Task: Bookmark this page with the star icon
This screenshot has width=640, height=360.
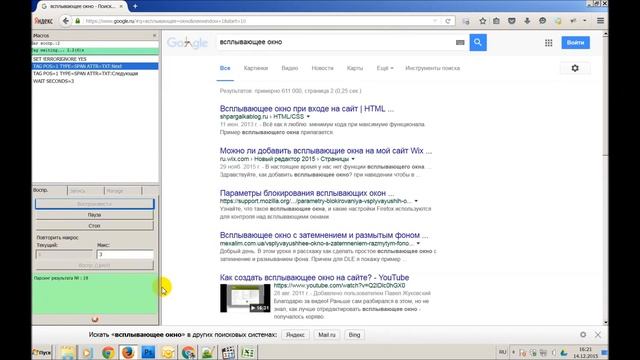Action: (482, 21)
